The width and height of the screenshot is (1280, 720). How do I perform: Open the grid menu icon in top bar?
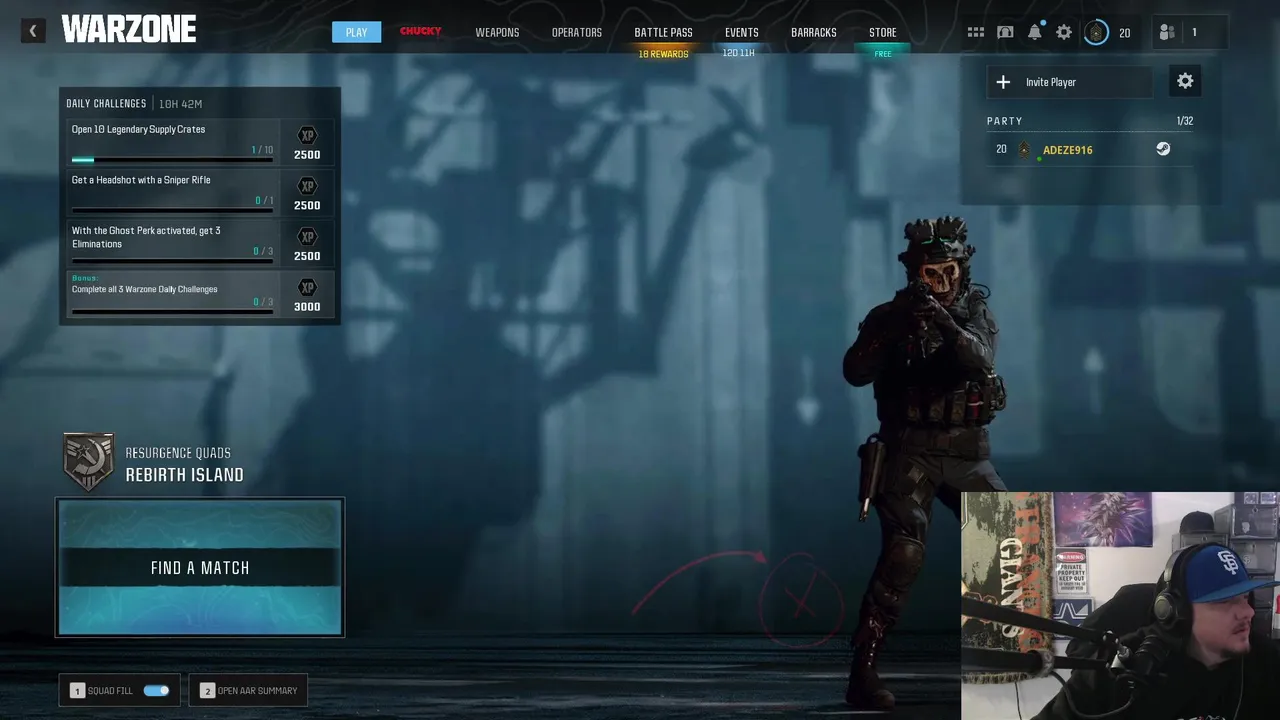(976, 32)
